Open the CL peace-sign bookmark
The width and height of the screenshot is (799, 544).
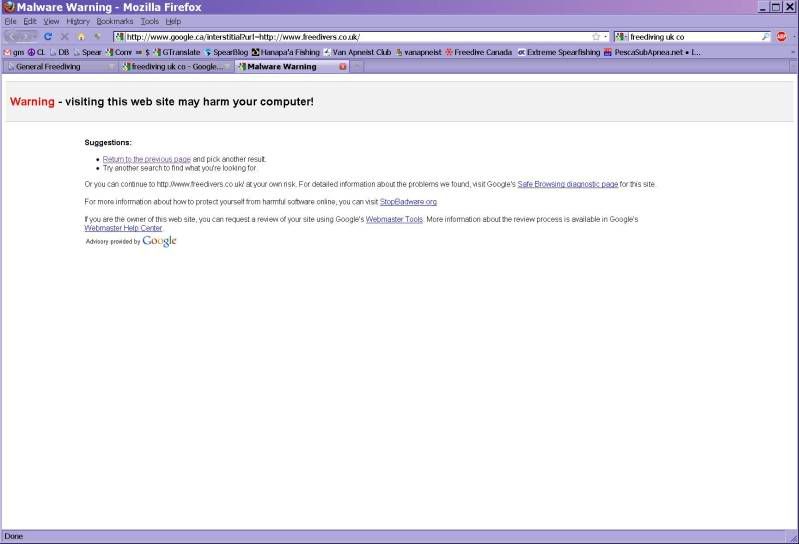[36, 52]
